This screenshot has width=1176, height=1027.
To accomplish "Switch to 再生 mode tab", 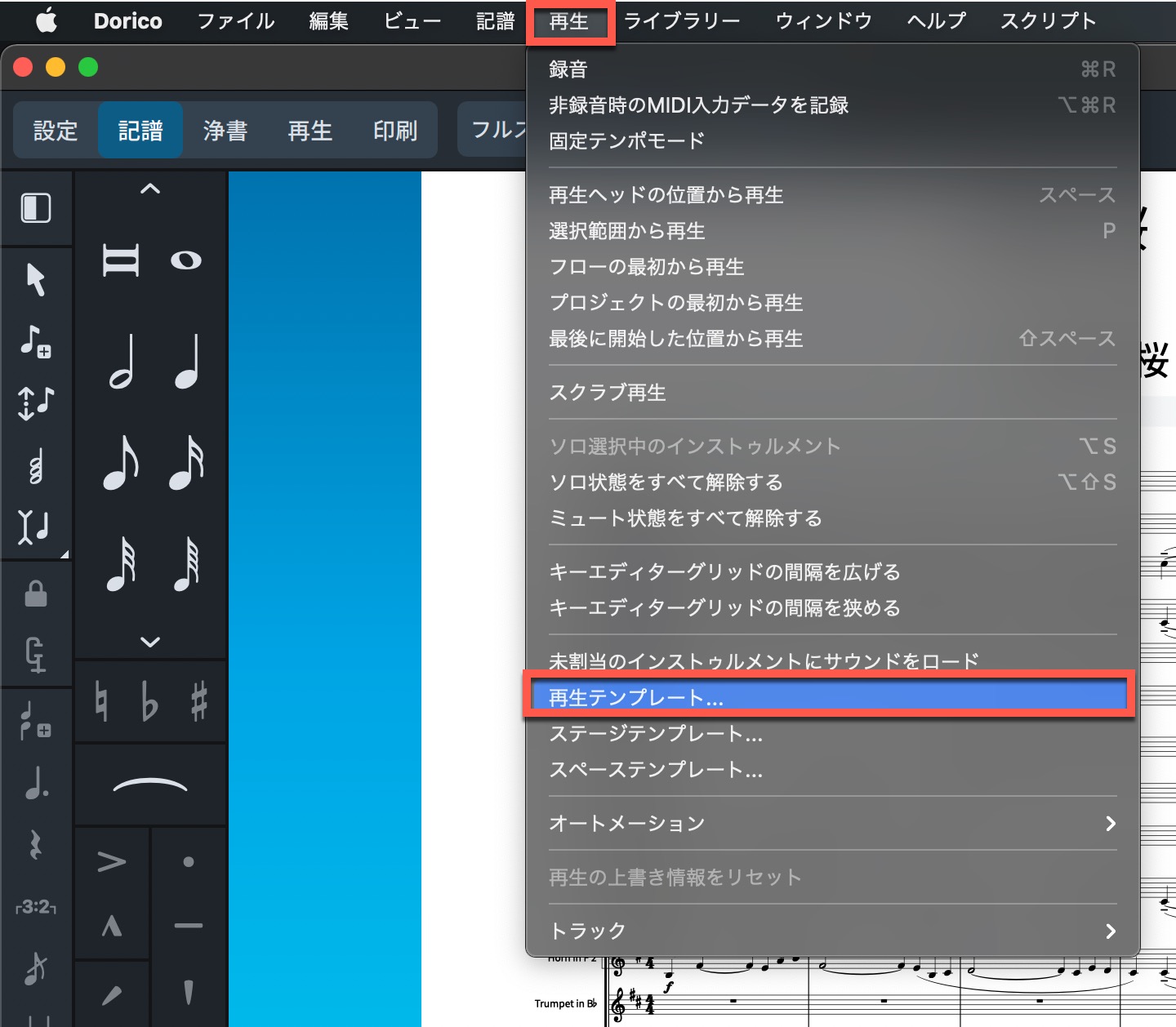I will 310,131.
